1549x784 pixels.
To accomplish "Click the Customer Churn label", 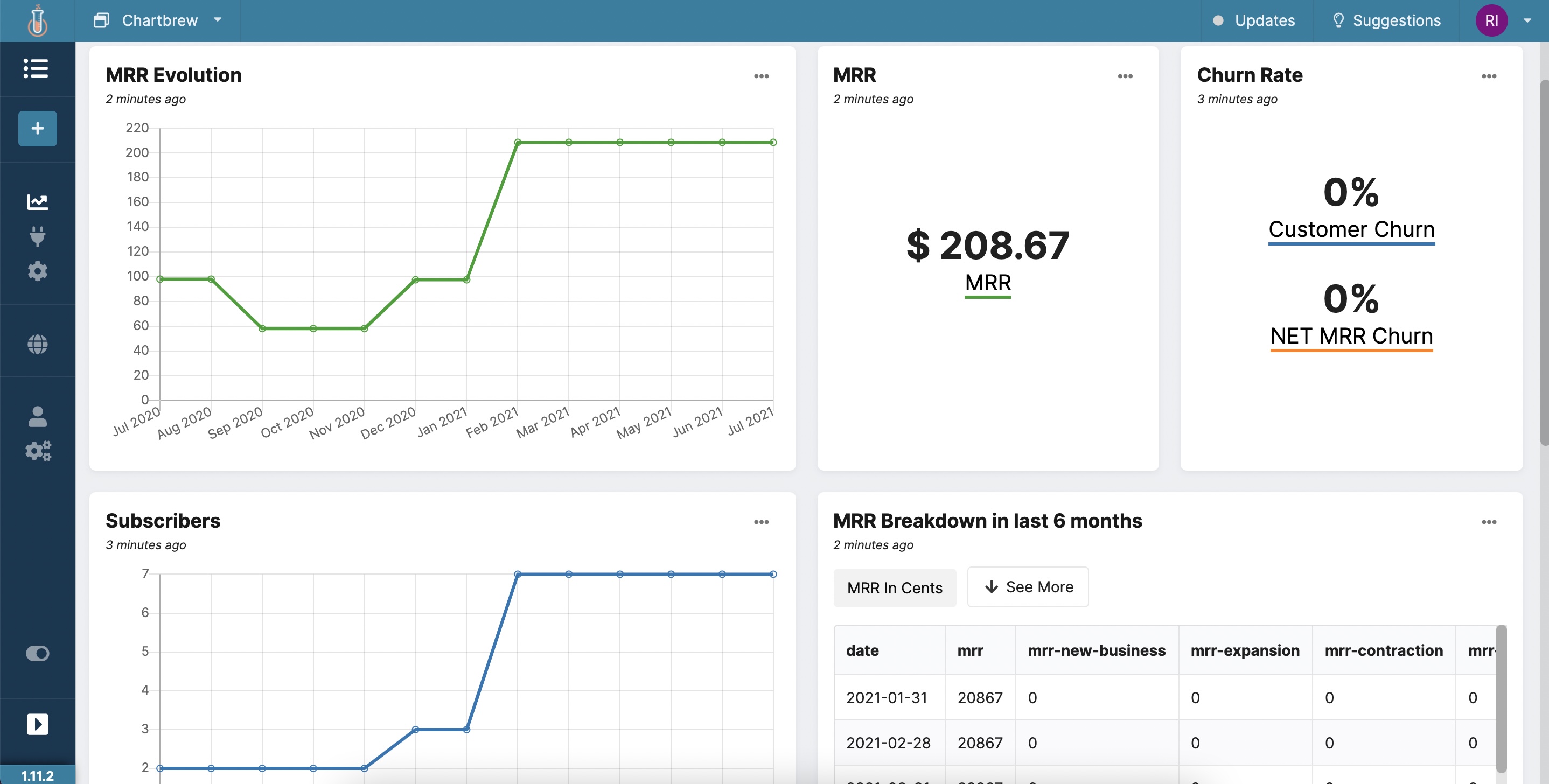I will (1351, 230).
